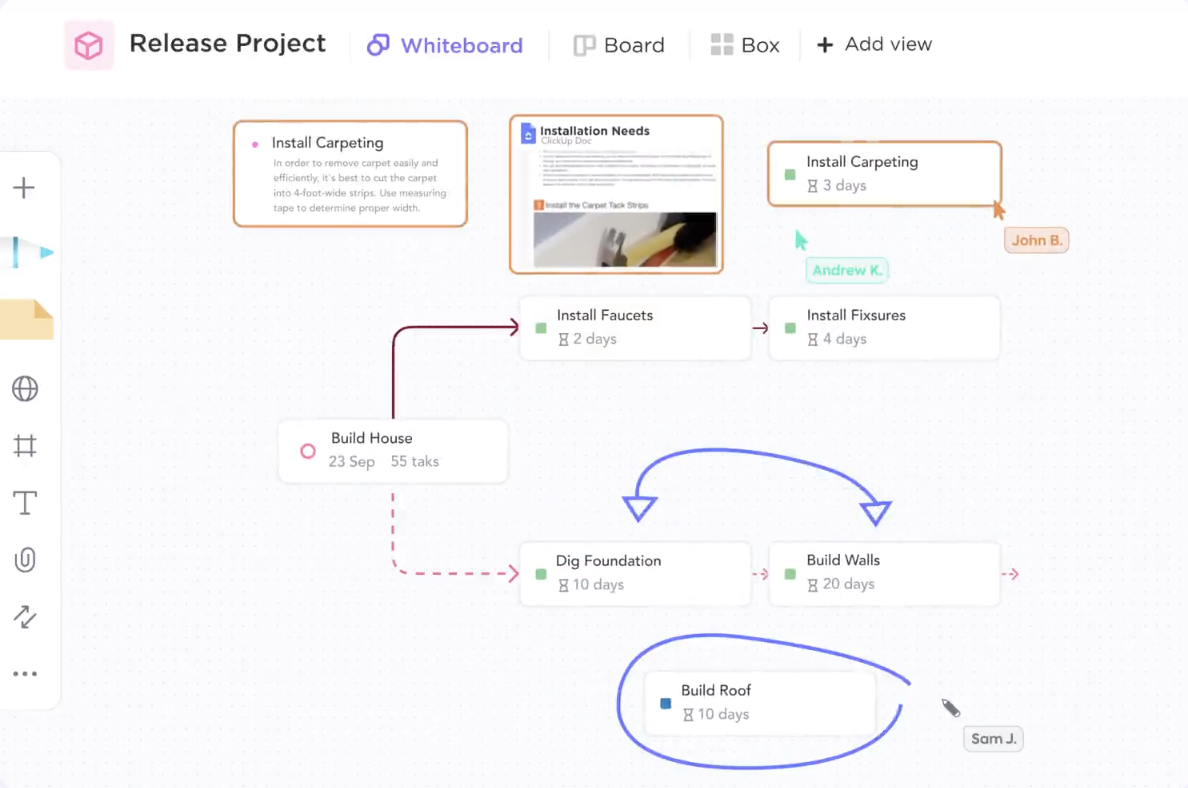
Task: Open the attachment paperclip tool
Action: tap(25, 560)
